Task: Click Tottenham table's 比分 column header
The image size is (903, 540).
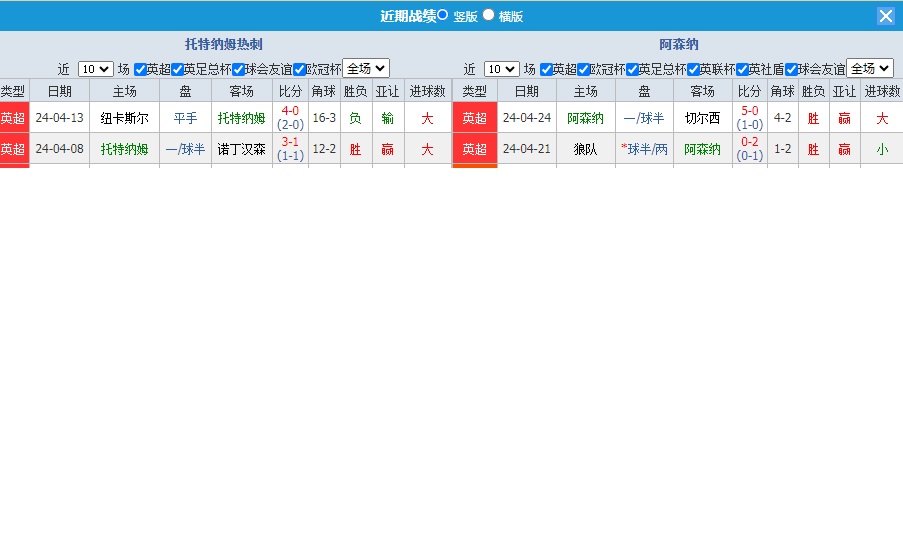Action: 290,91
